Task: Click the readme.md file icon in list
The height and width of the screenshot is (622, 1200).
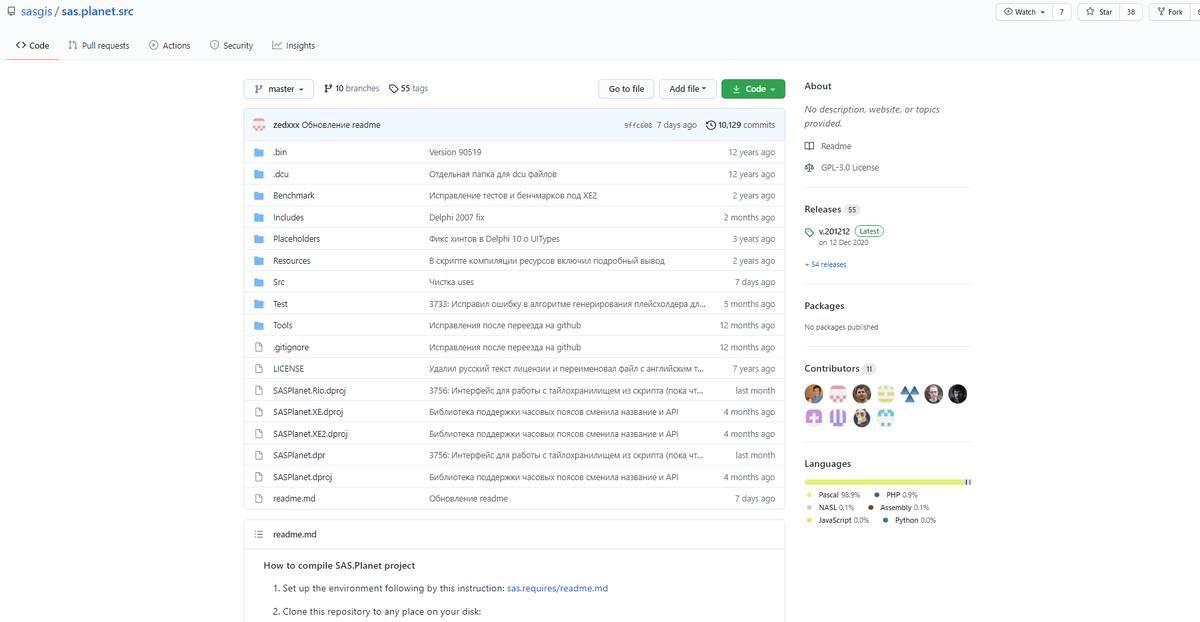Action: click(x=259, y=498)
